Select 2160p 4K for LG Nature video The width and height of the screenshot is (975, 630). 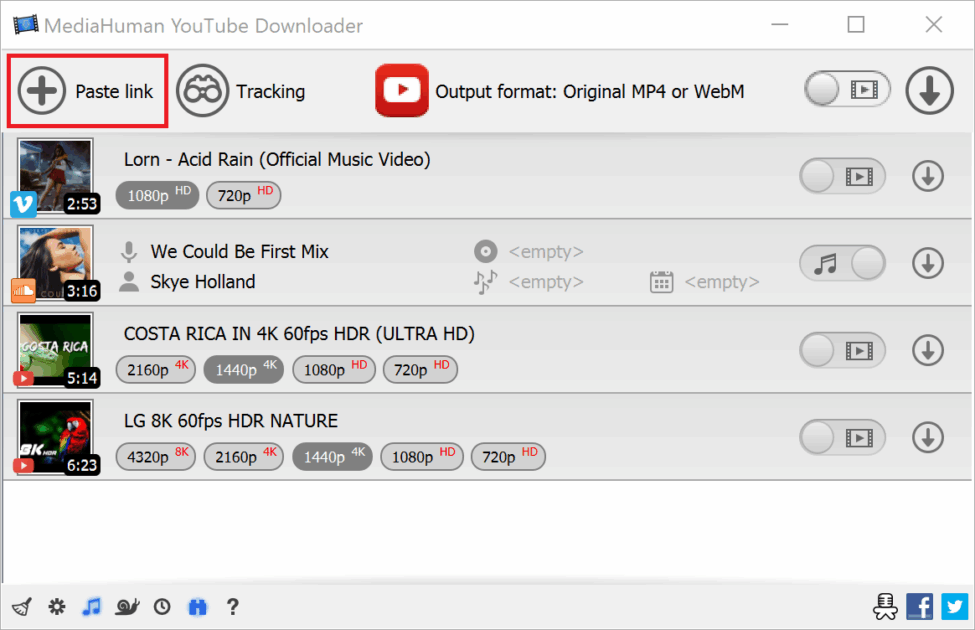coord(244,456)
